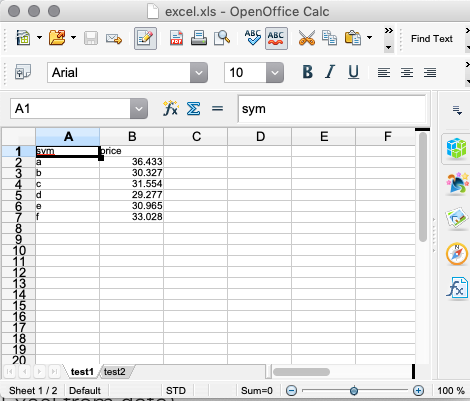
Task: Click cell containing 33.028
Action: point(132,217)
